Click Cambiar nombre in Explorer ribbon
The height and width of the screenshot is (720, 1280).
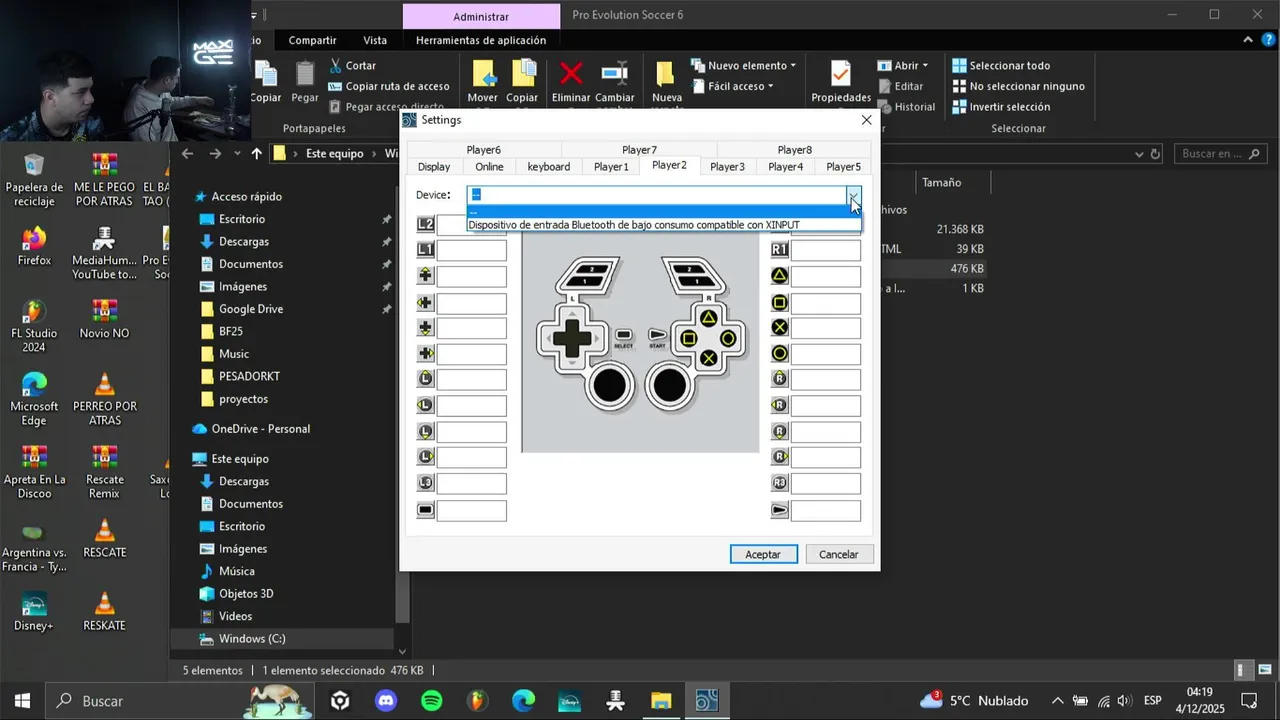pos(614,82)
